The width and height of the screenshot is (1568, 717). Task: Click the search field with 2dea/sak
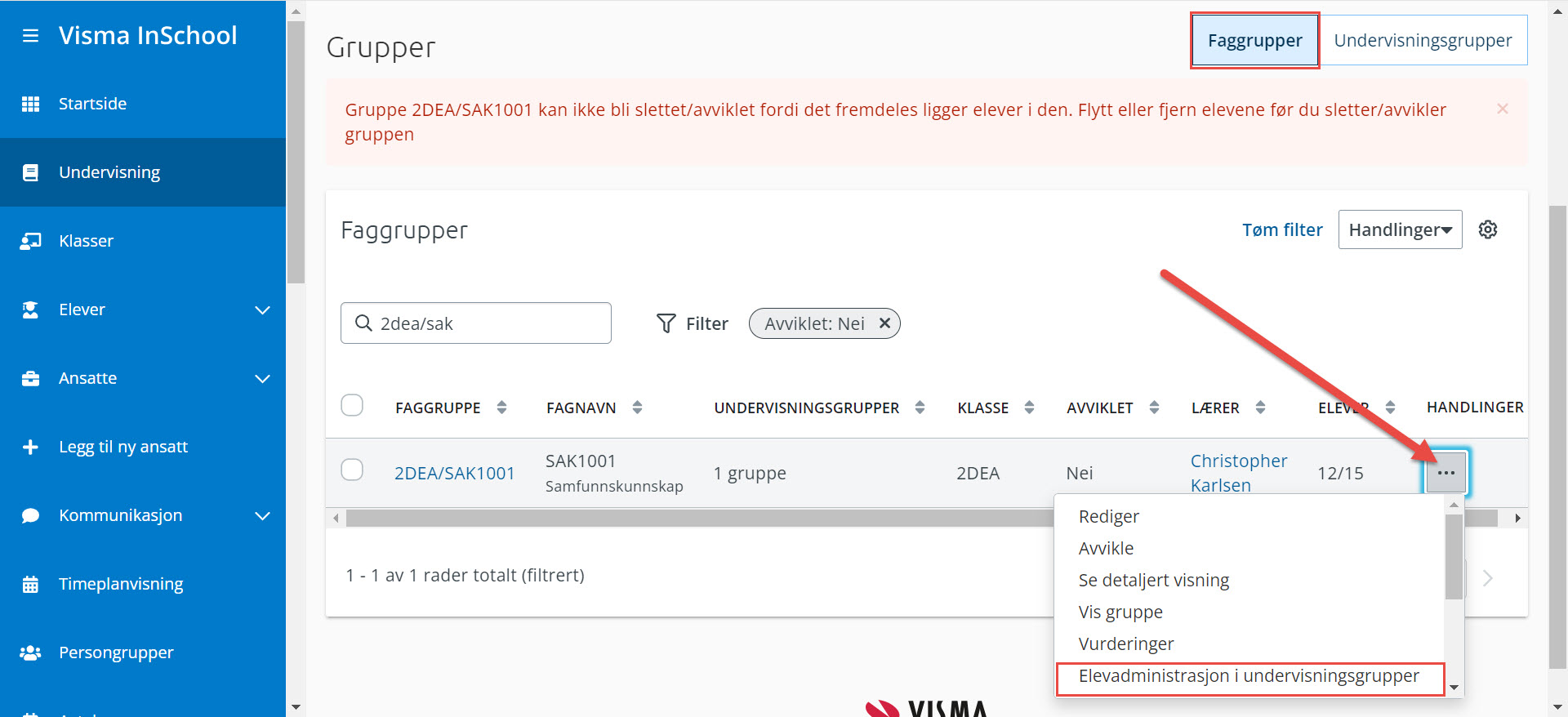[476, 323]
